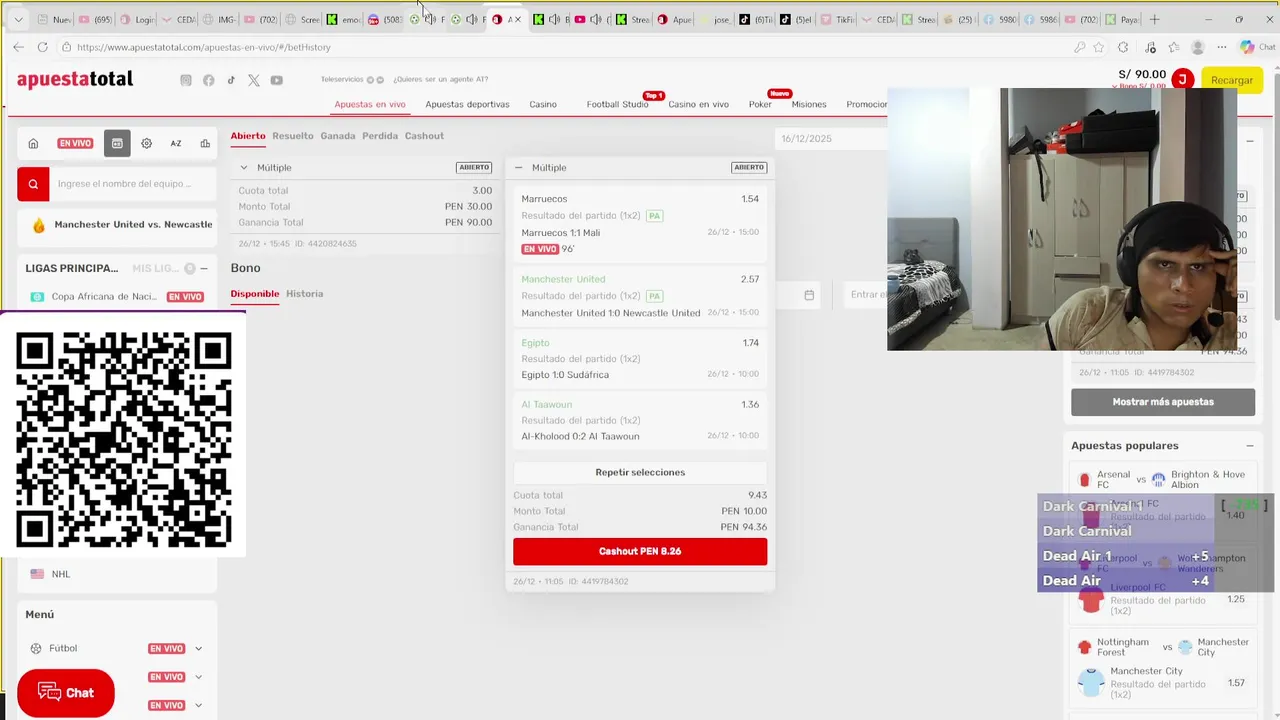Select Manchester United vs. Newcastle featured match

(x=133, y=225)
